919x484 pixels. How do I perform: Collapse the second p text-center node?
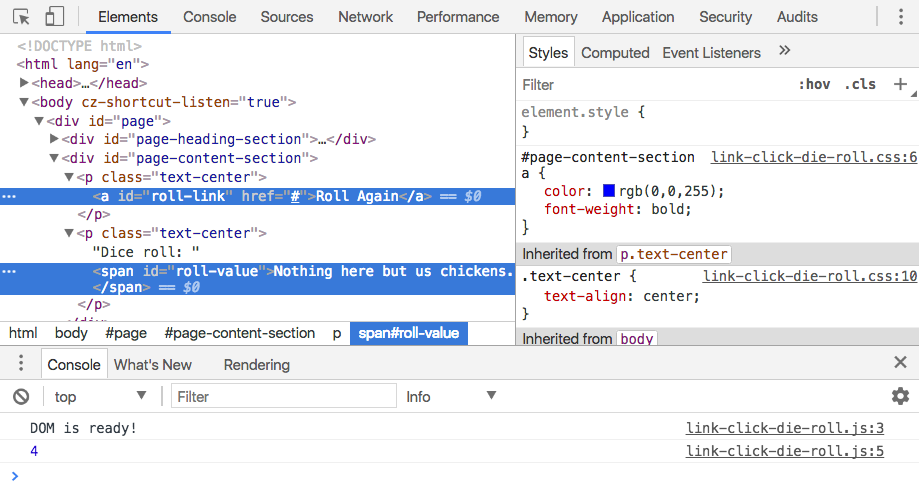coord(69,233)
